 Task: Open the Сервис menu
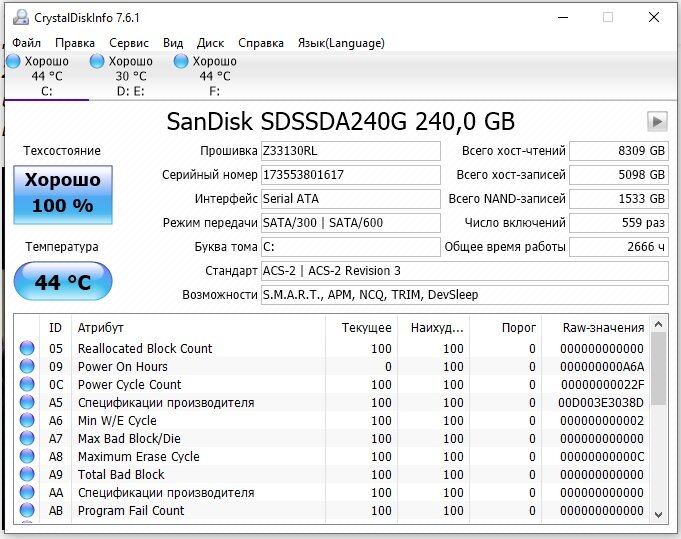(129, 43)
